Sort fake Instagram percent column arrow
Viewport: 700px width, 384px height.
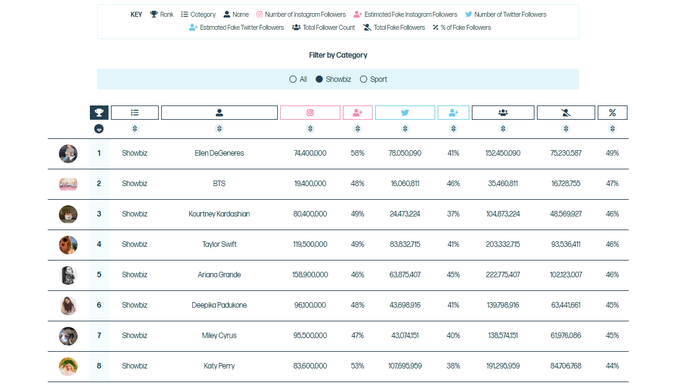[358, 129]
